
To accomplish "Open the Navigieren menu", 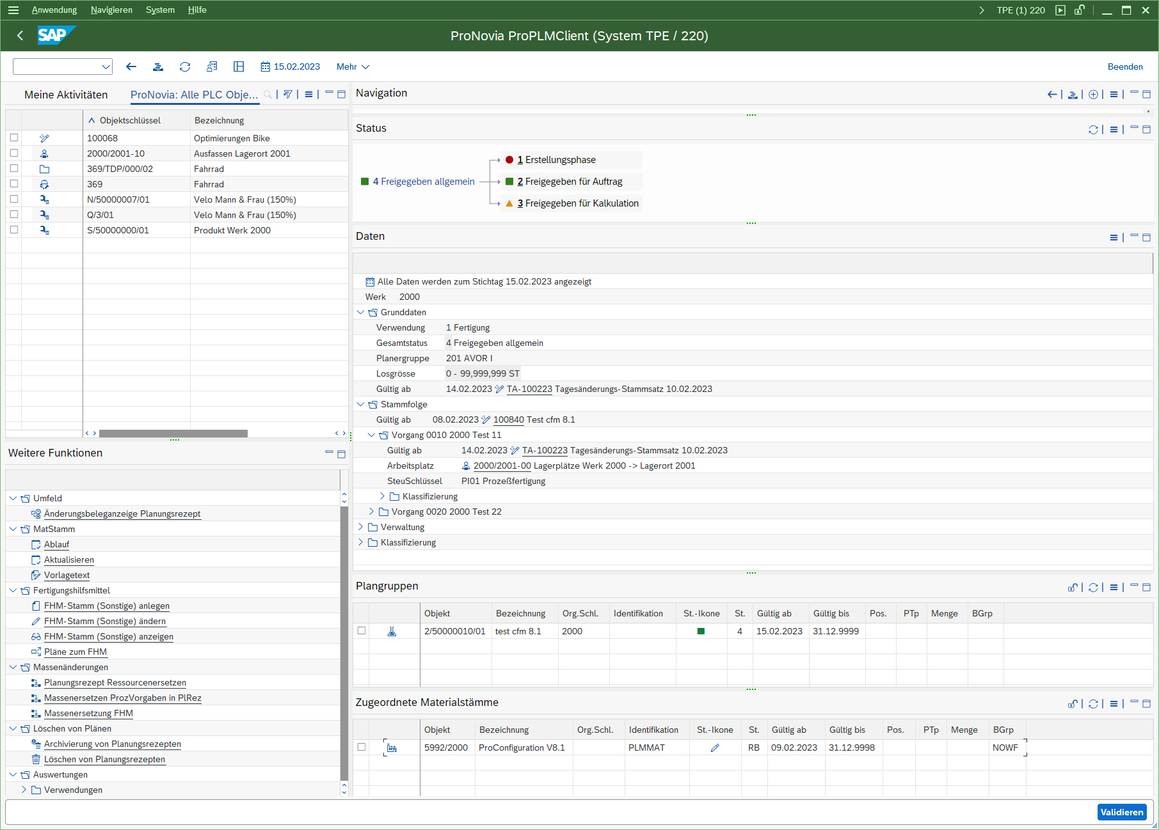I will point(112,10).
